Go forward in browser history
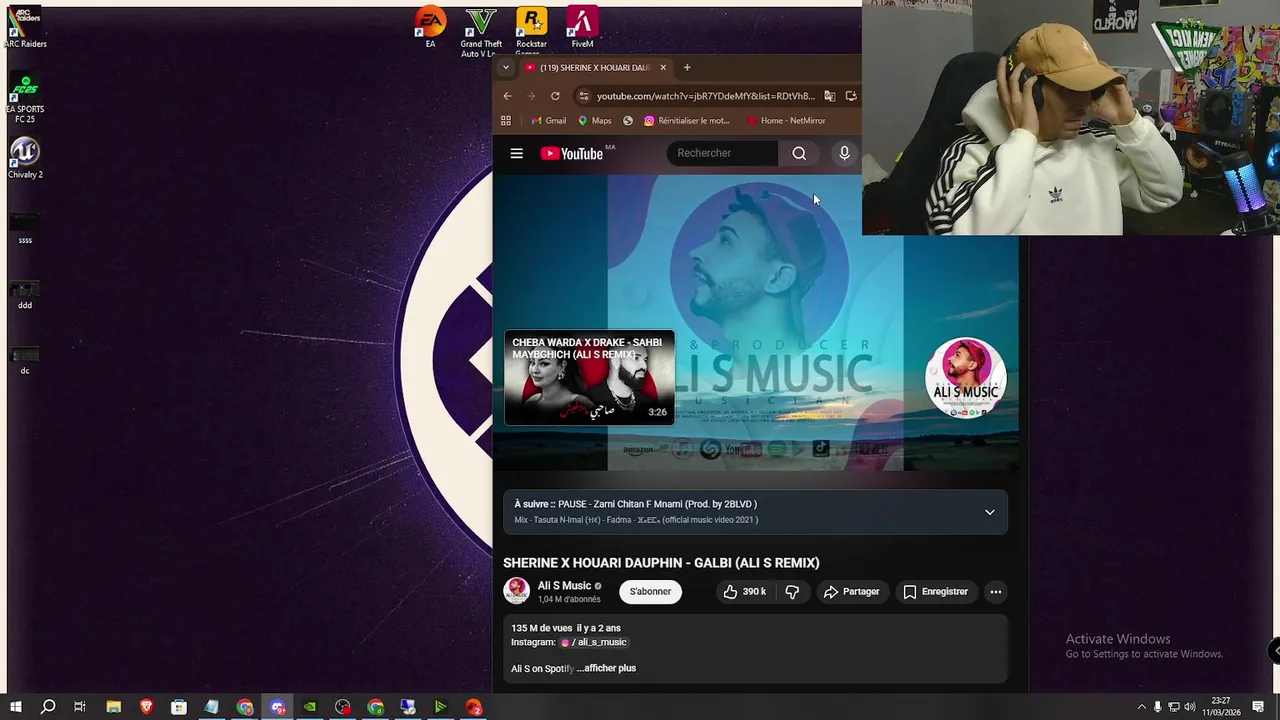The height and width of the screenshot is (720, 1280). pos(531,96)
